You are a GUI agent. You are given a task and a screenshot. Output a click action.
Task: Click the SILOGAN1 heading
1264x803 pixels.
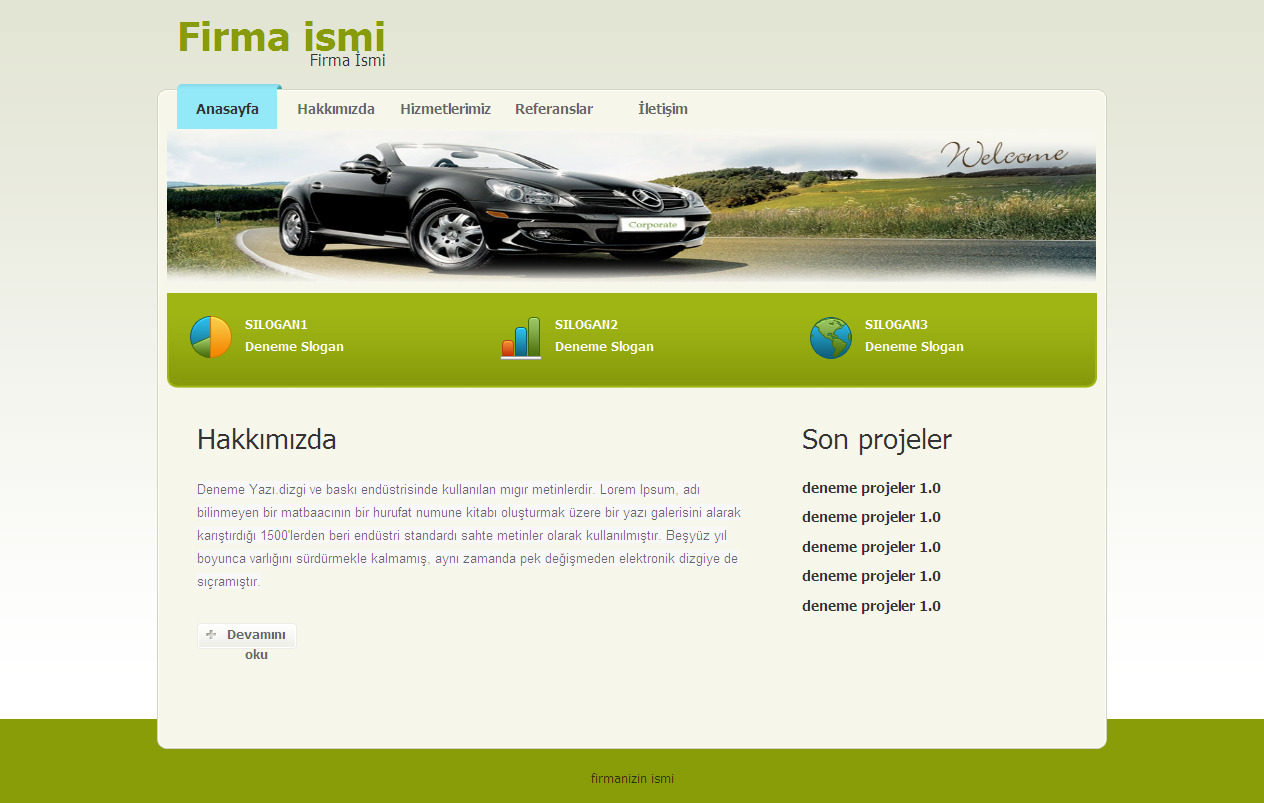pyautogui.click(x=276, y=325)
